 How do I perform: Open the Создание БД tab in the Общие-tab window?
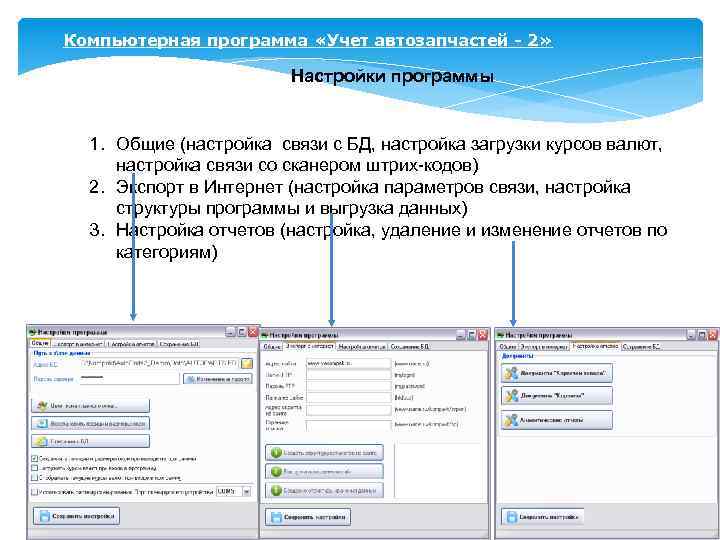click(179, 344)
